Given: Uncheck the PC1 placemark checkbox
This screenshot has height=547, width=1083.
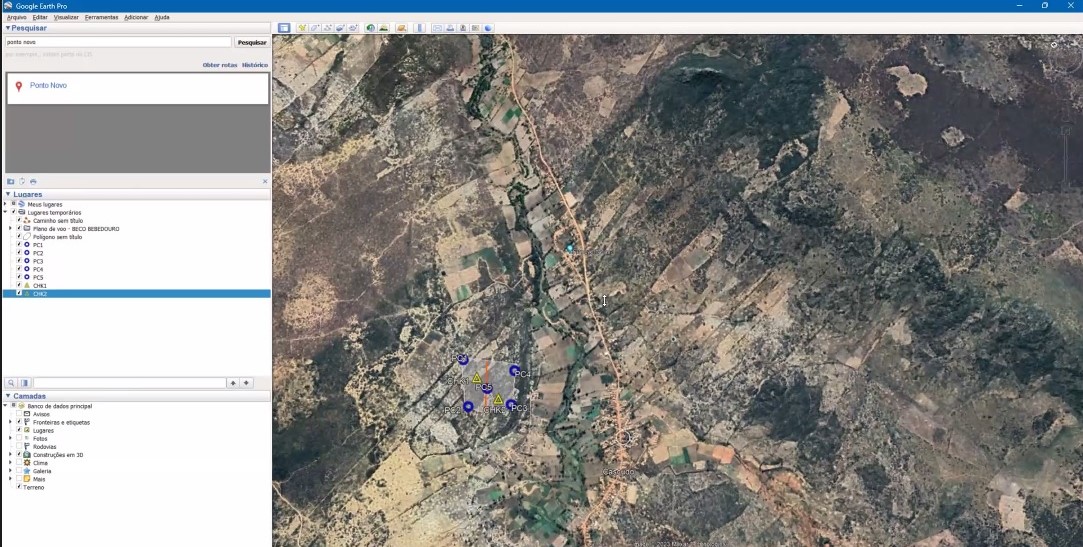Looking at the screenshot, I should coord(19,244).
